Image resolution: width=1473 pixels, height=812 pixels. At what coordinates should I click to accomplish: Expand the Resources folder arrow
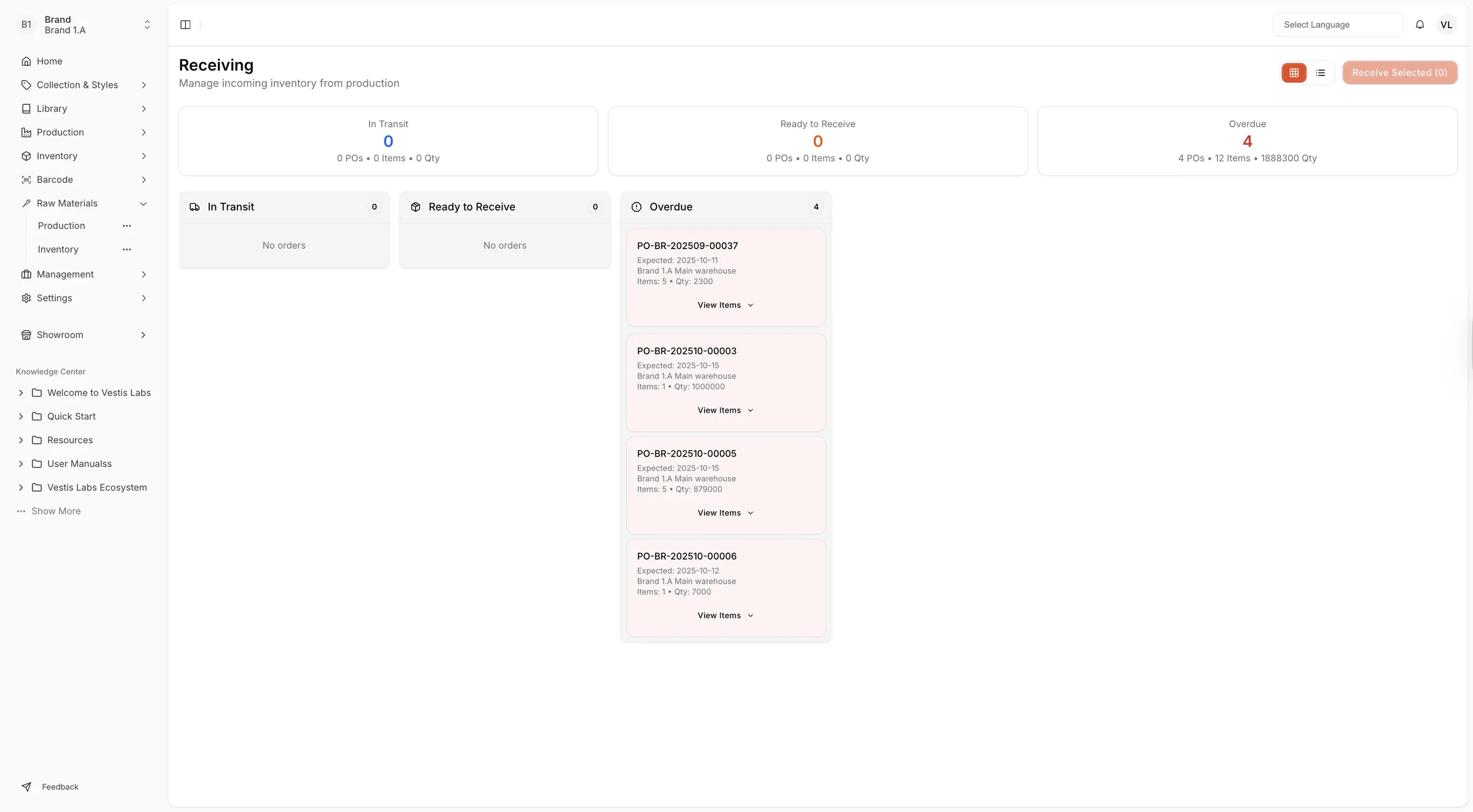[21, 440]
